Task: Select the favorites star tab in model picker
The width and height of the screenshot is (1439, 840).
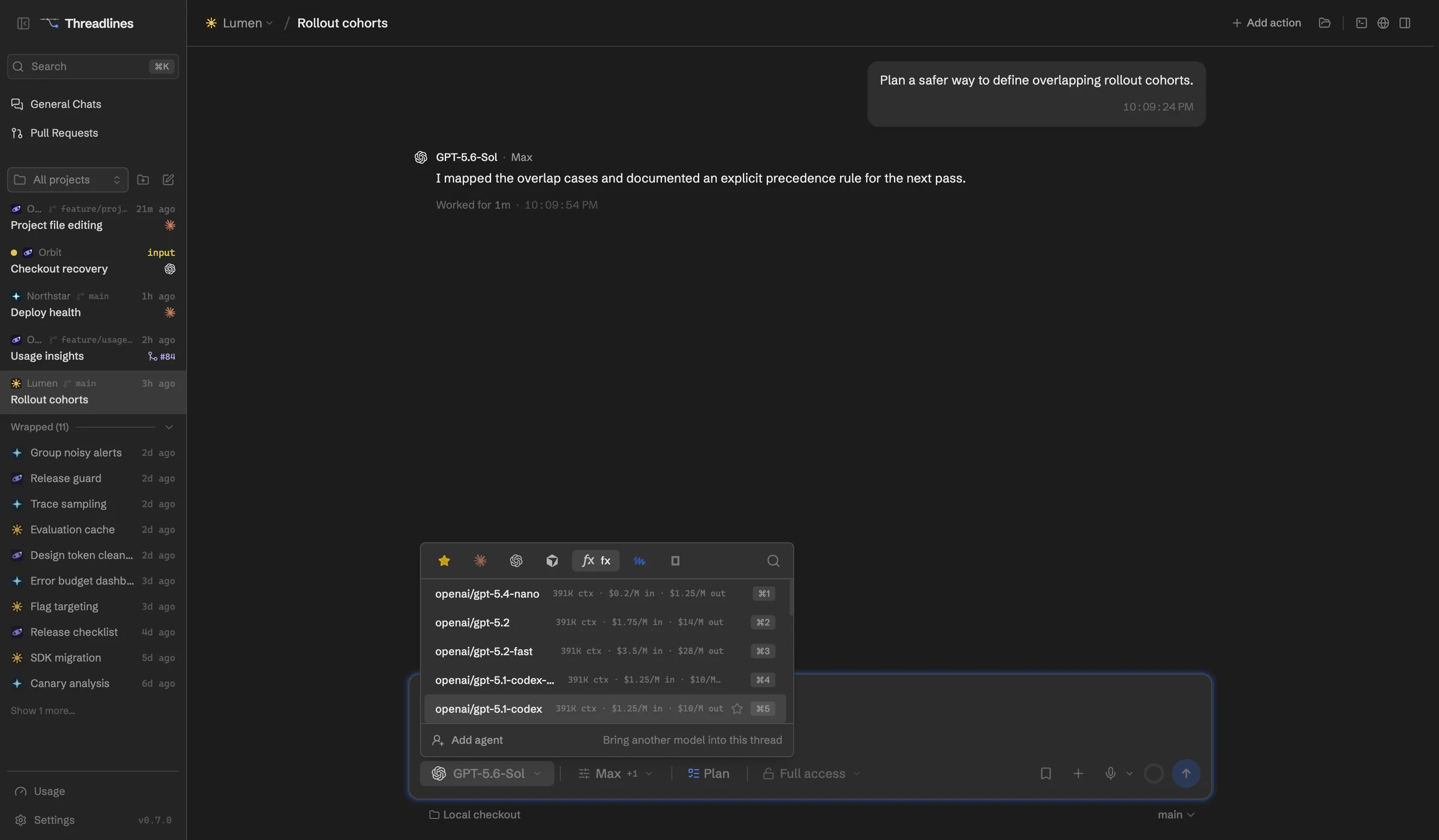Action: click(444, 561)
